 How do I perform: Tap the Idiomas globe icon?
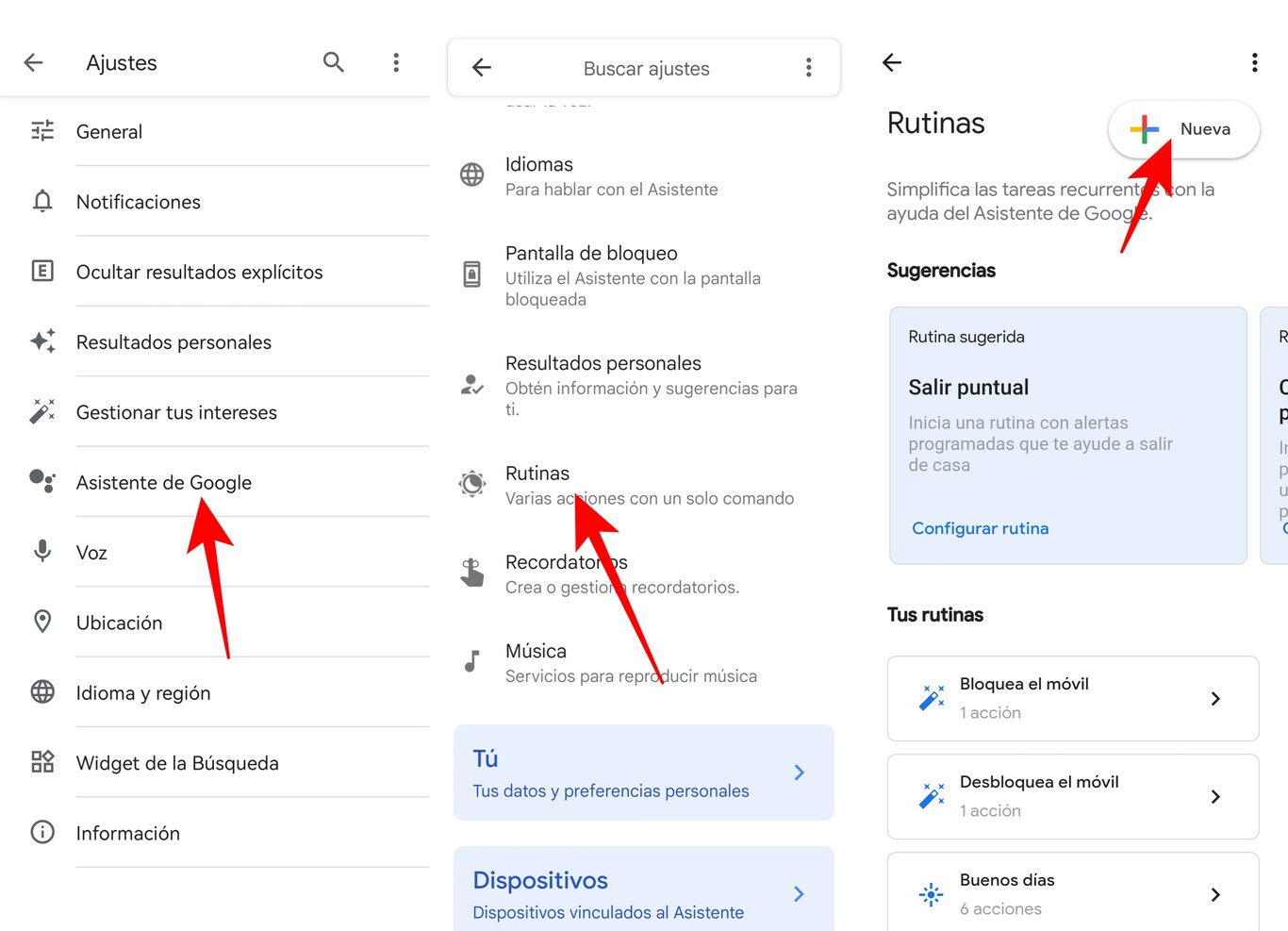tap(472, 175)
